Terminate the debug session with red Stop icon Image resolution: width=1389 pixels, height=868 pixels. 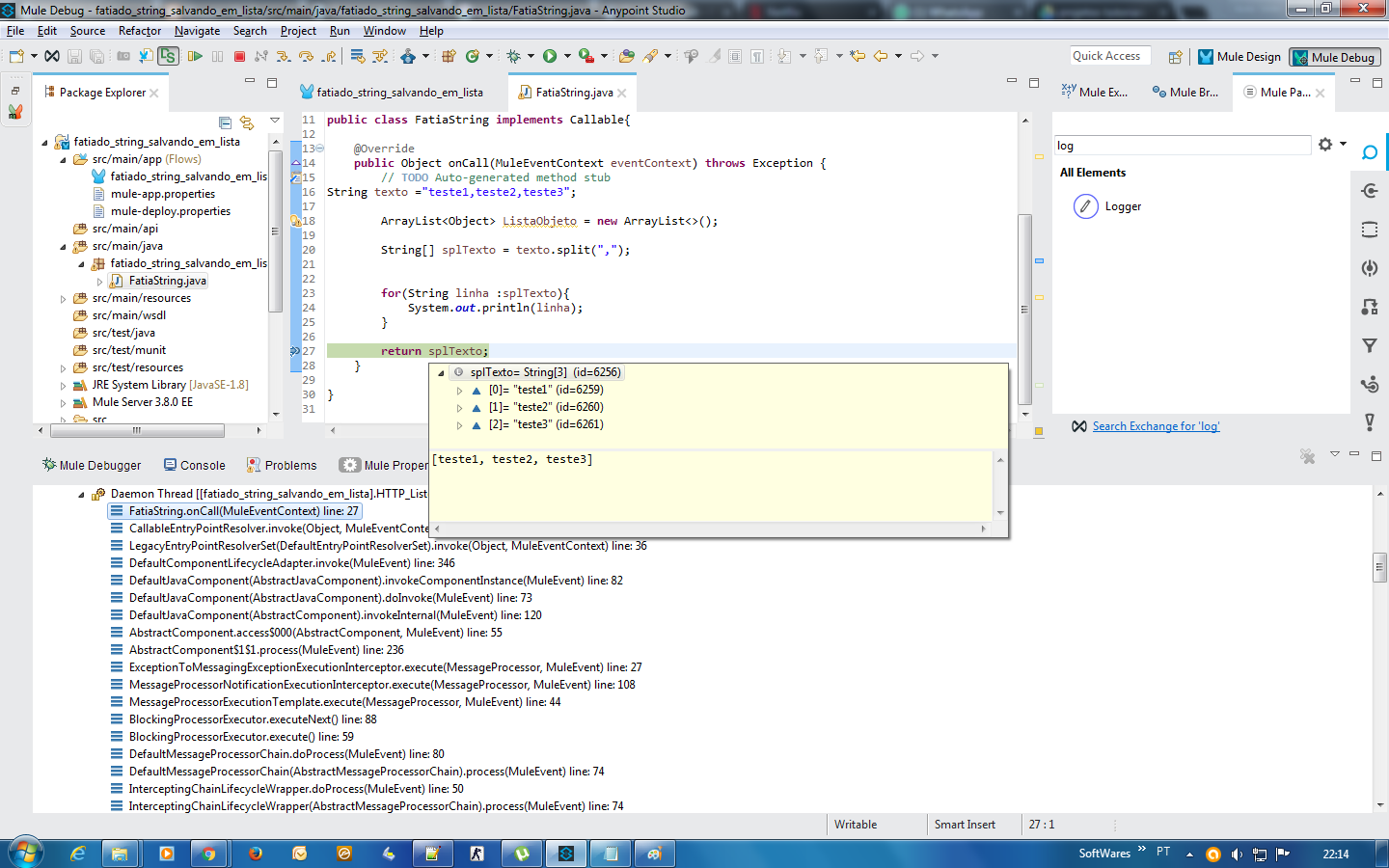click(239, 55)
